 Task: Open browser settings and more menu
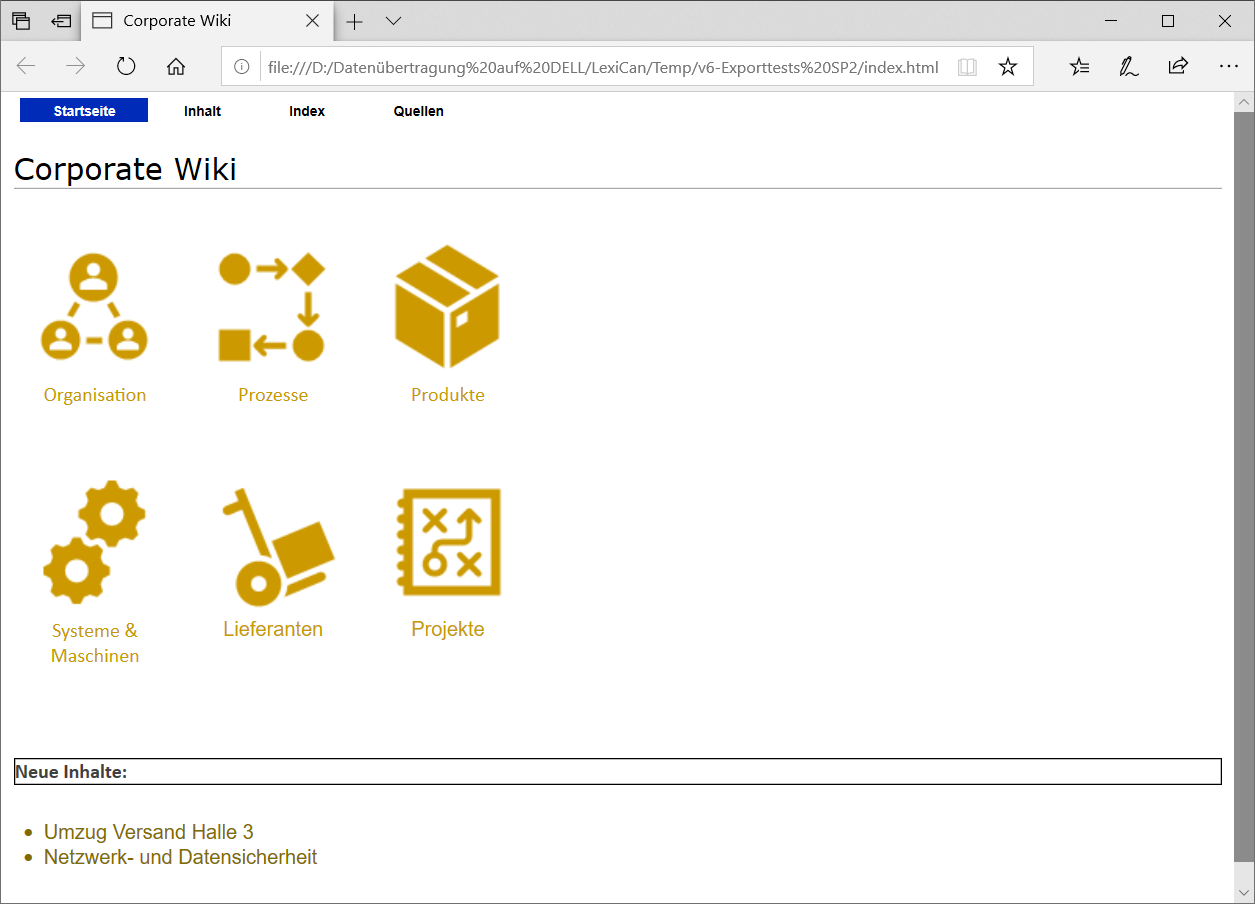1229,67
